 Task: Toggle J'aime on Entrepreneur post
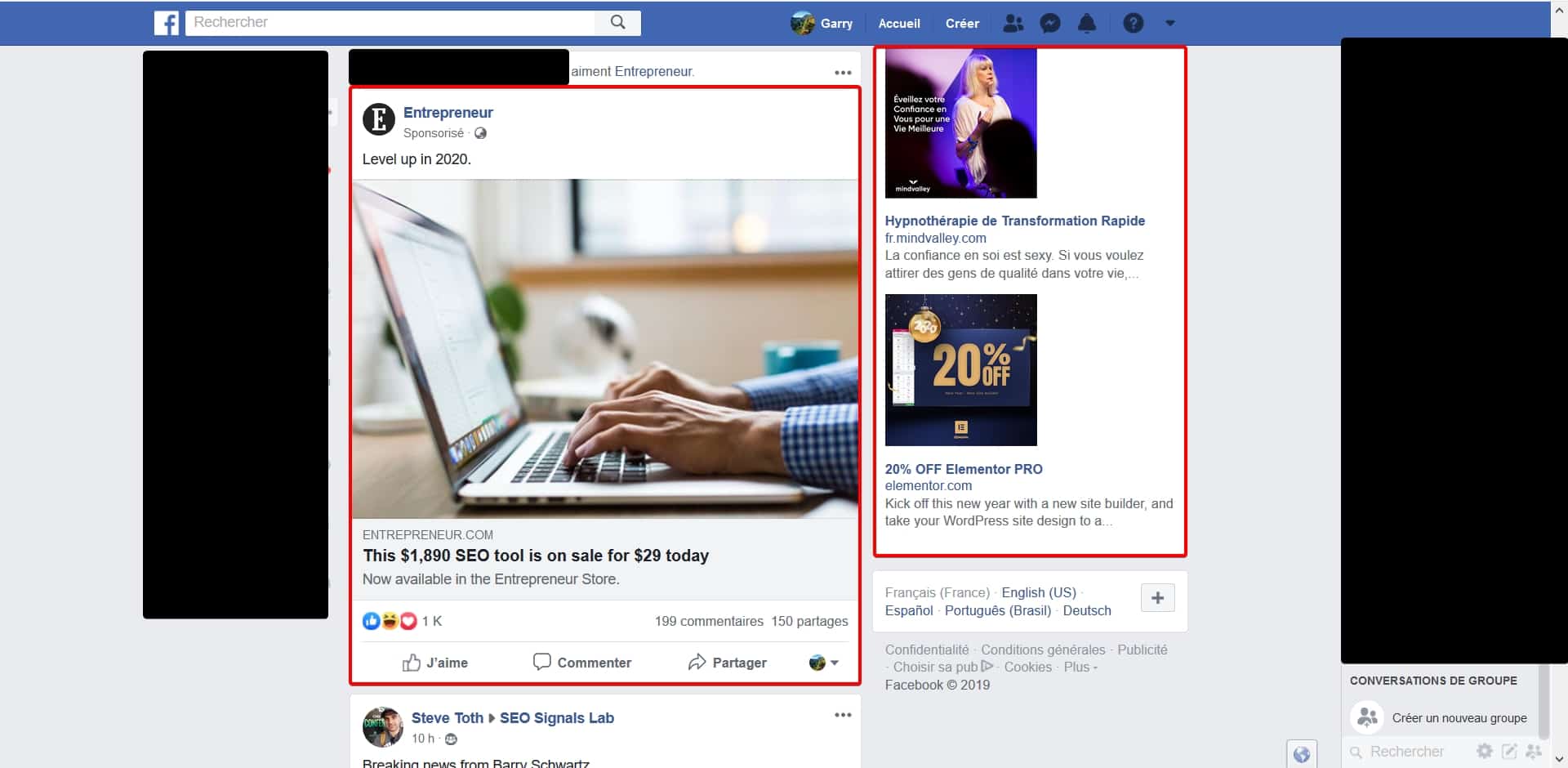[x=435, y=663]
